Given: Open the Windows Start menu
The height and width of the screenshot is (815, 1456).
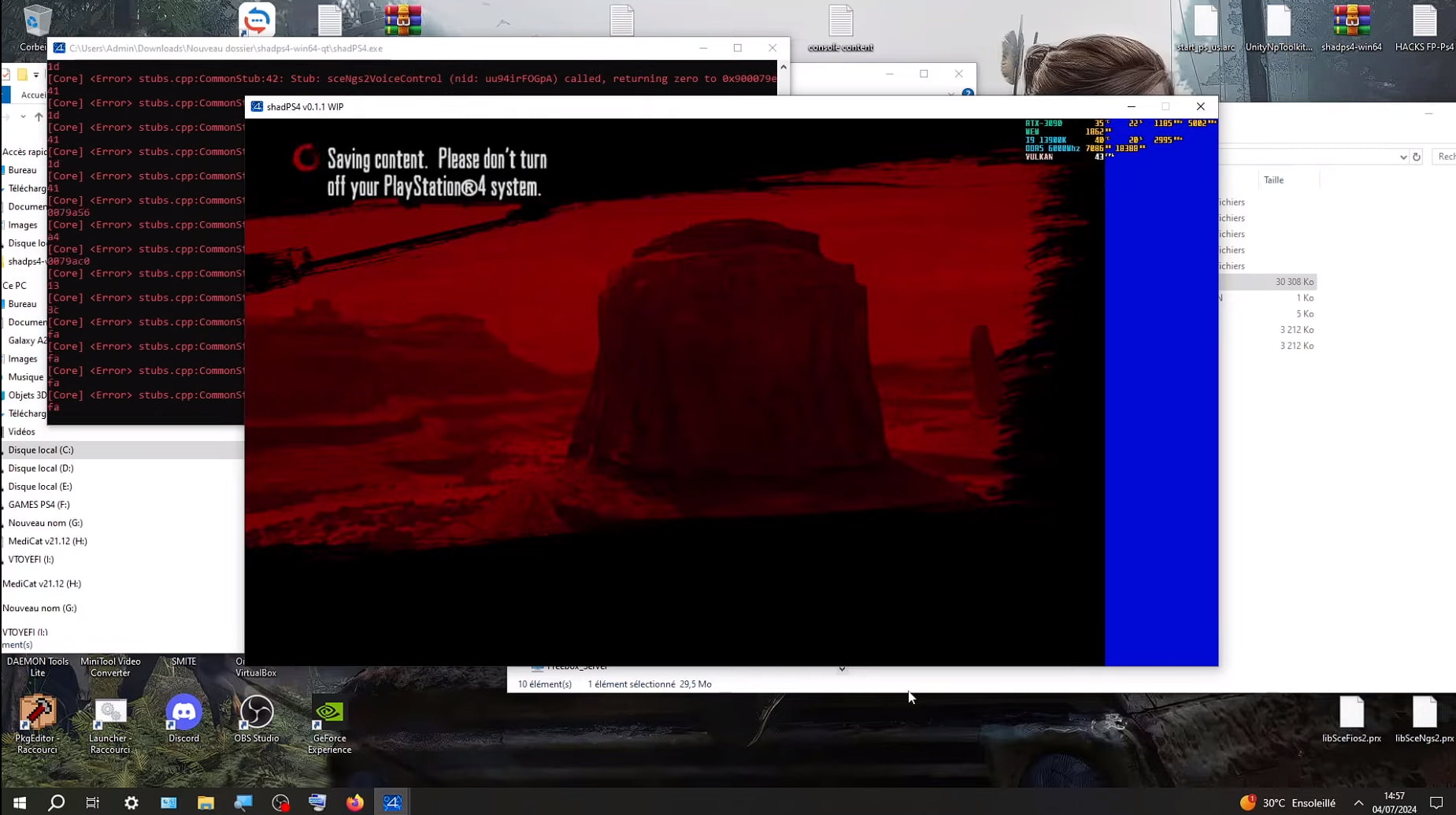Looking at the screenshot, I should pos(20,802).
